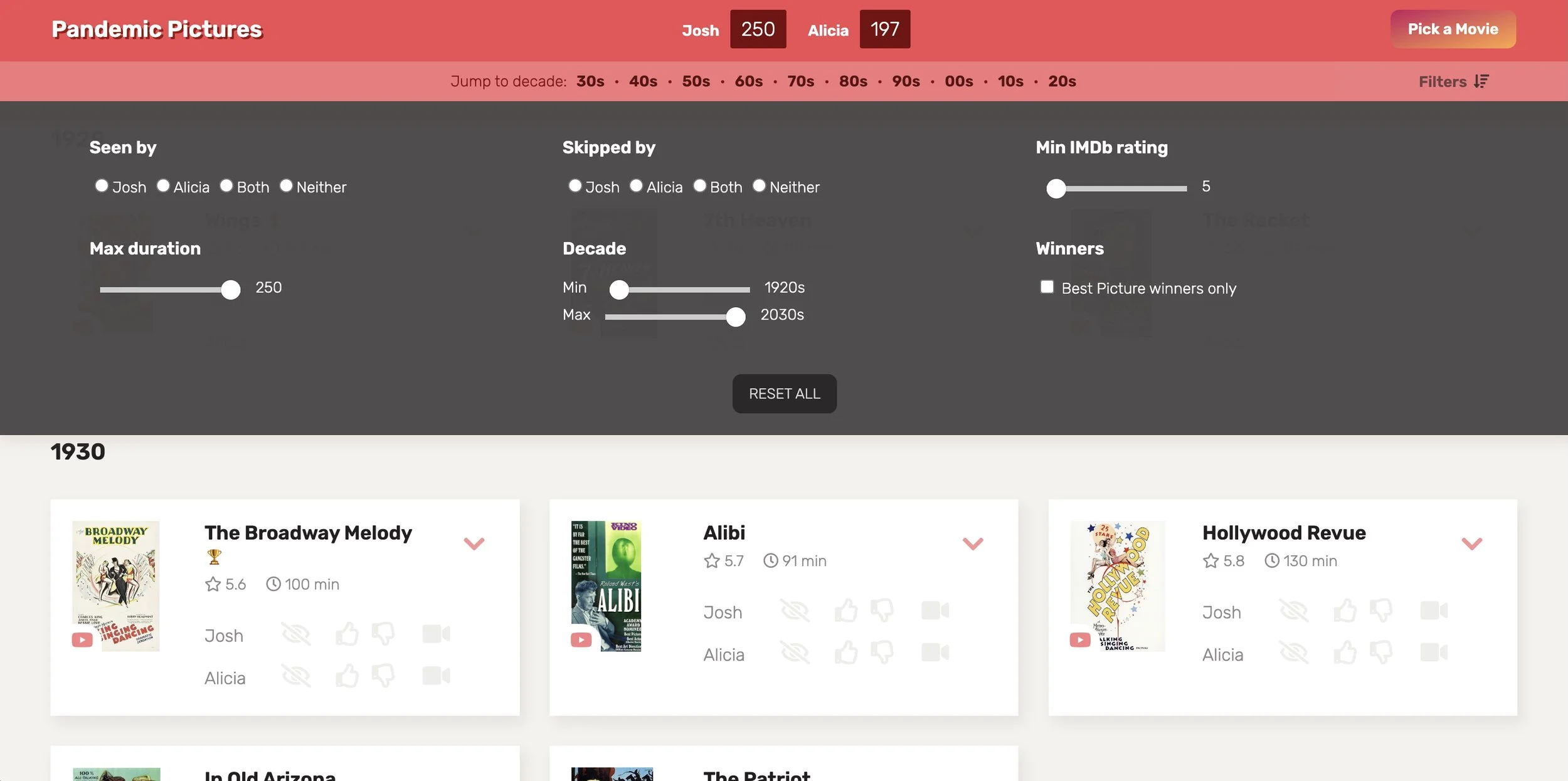The width and height of the screenshot is (1568, 781).
Task: Click Josh's thumbs up for The Broadway Melody
Action: 347,634
